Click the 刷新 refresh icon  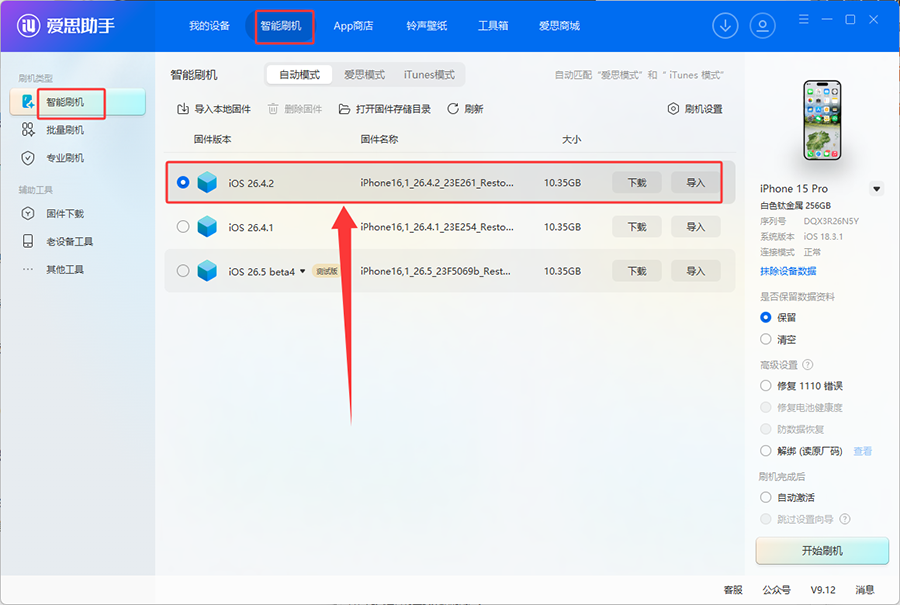point(453,109)
